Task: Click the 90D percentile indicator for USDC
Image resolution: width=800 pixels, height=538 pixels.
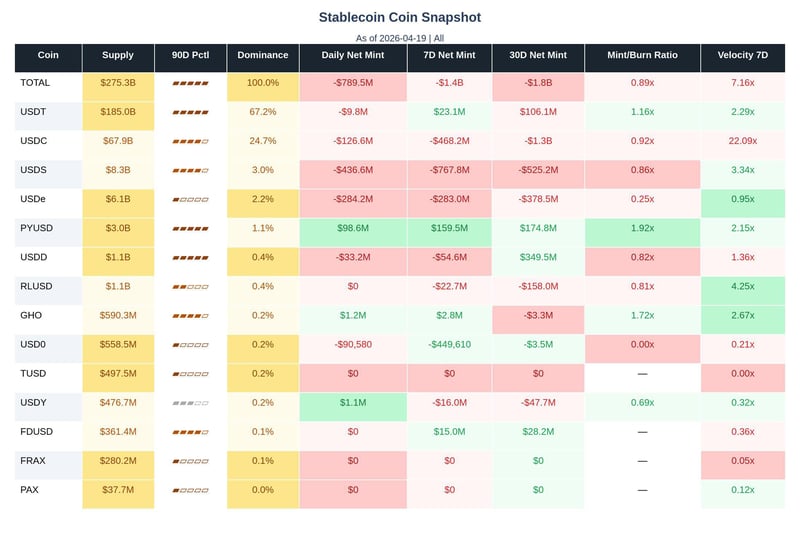Action: click(190, 141)
